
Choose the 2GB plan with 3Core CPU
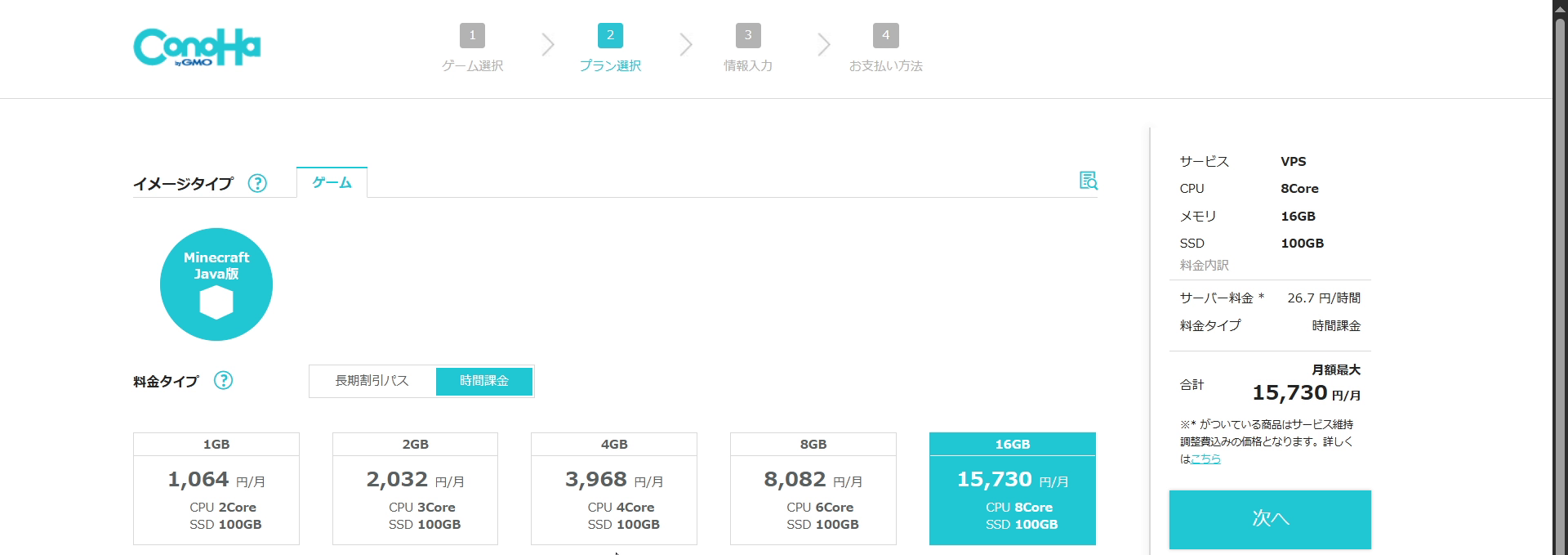tap(415, 489)
